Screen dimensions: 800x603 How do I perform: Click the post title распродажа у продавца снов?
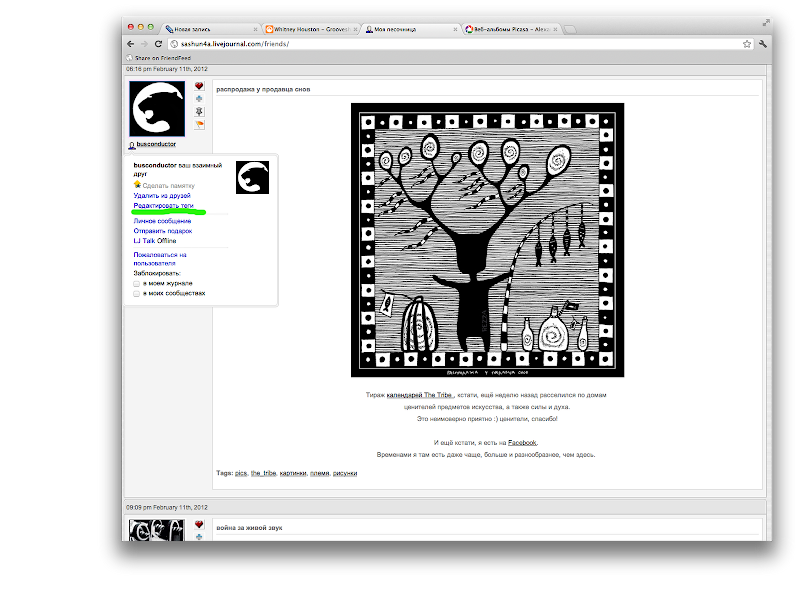point(263,89)
